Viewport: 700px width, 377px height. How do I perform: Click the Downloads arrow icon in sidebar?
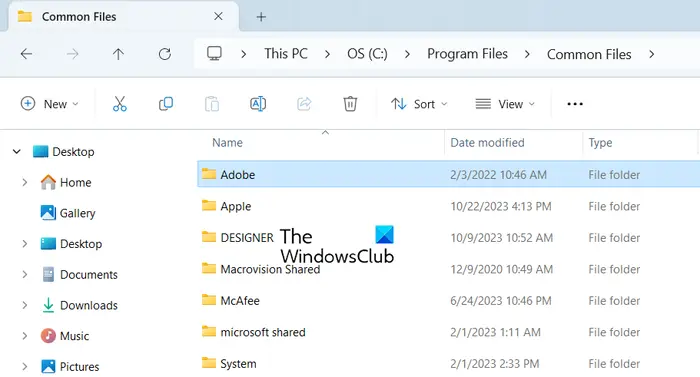pyautogui.click(x=48, y=305)
